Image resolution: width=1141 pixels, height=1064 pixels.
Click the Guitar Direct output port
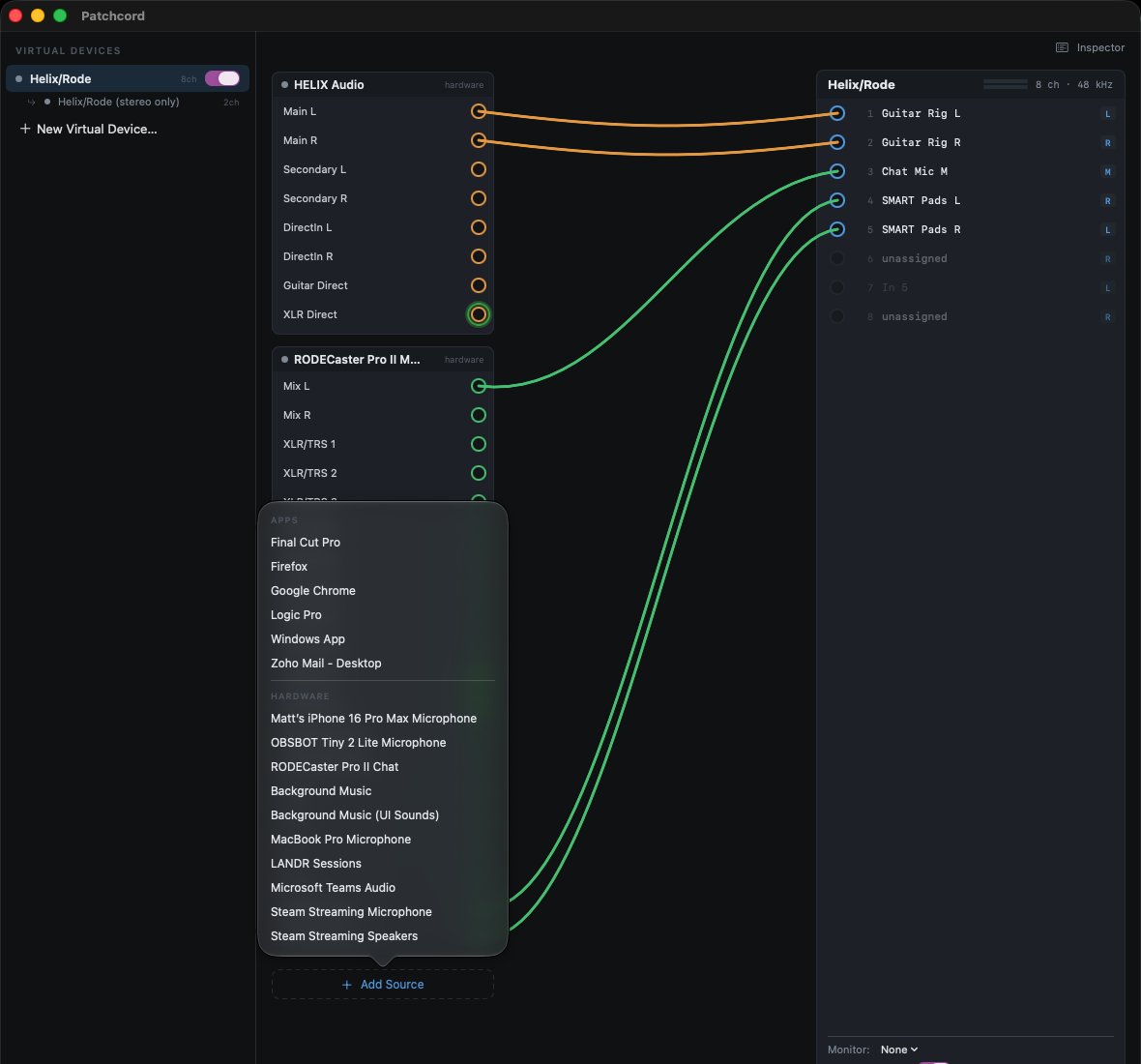478,286
